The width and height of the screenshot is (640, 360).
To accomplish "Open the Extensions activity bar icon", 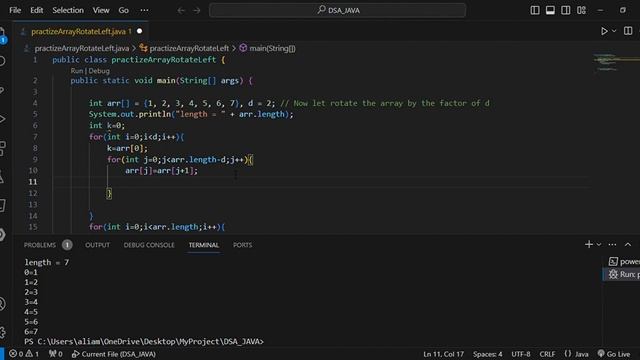I will [2, 148].
